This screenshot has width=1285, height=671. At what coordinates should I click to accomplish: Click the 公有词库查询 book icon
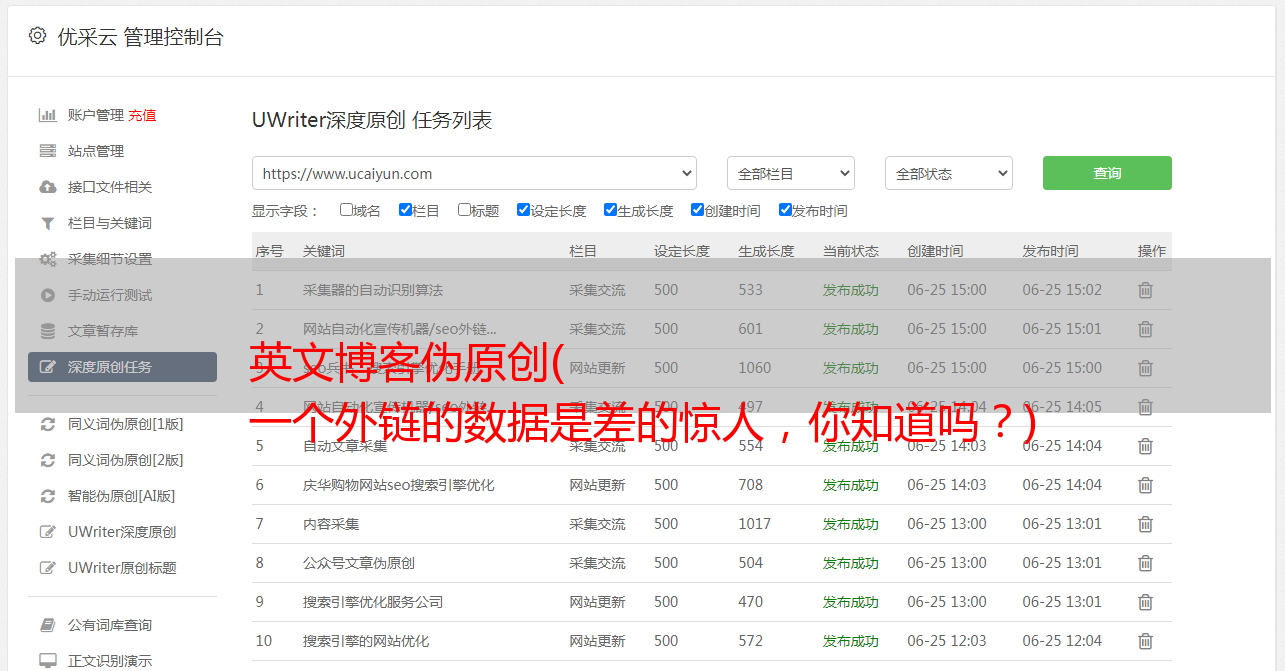[47, 625]
